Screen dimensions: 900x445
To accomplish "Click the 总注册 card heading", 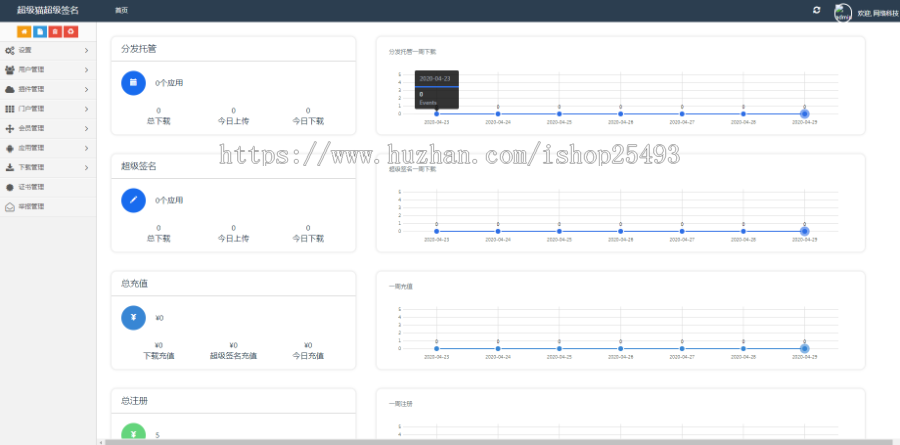I will (134, 401).
